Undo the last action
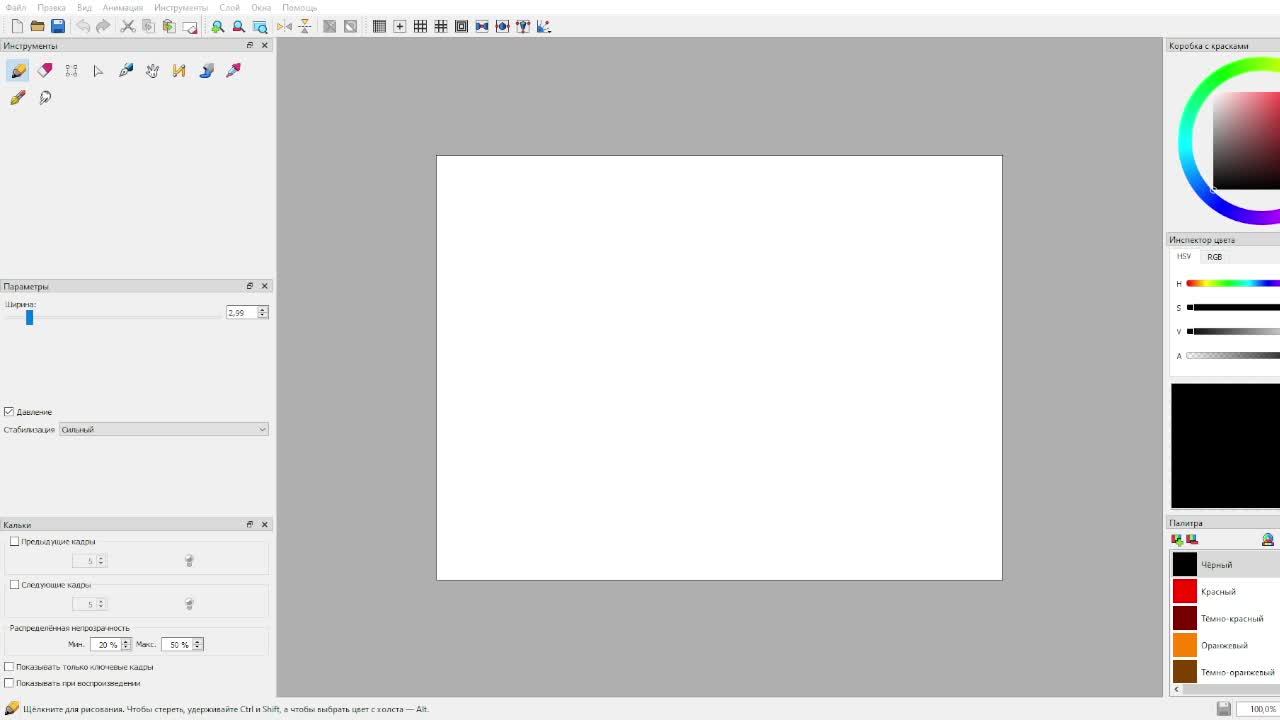 (83, 26)
